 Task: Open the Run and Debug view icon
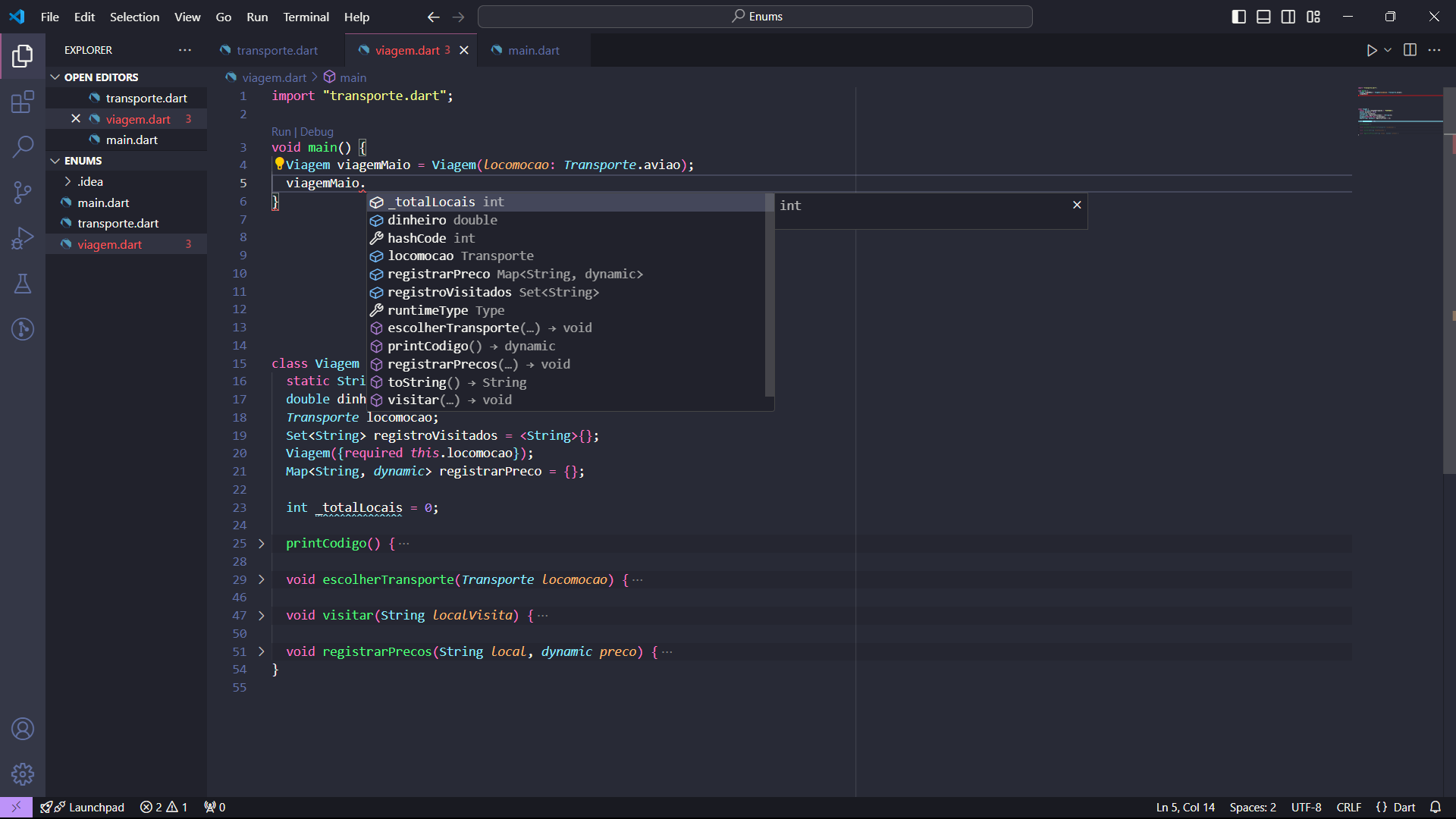click(x=23, y=238)
